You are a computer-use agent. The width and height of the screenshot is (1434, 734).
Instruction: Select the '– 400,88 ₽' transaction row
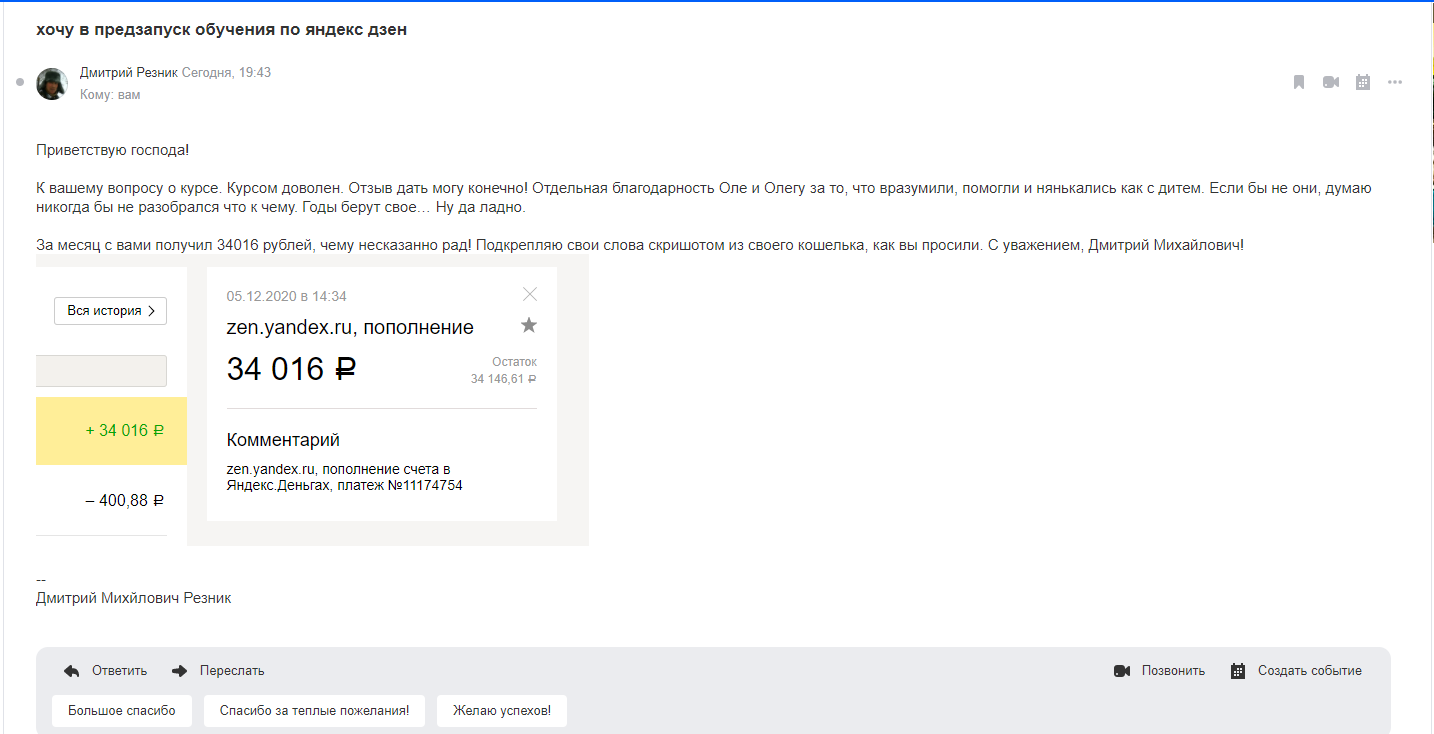click(111, 500)
